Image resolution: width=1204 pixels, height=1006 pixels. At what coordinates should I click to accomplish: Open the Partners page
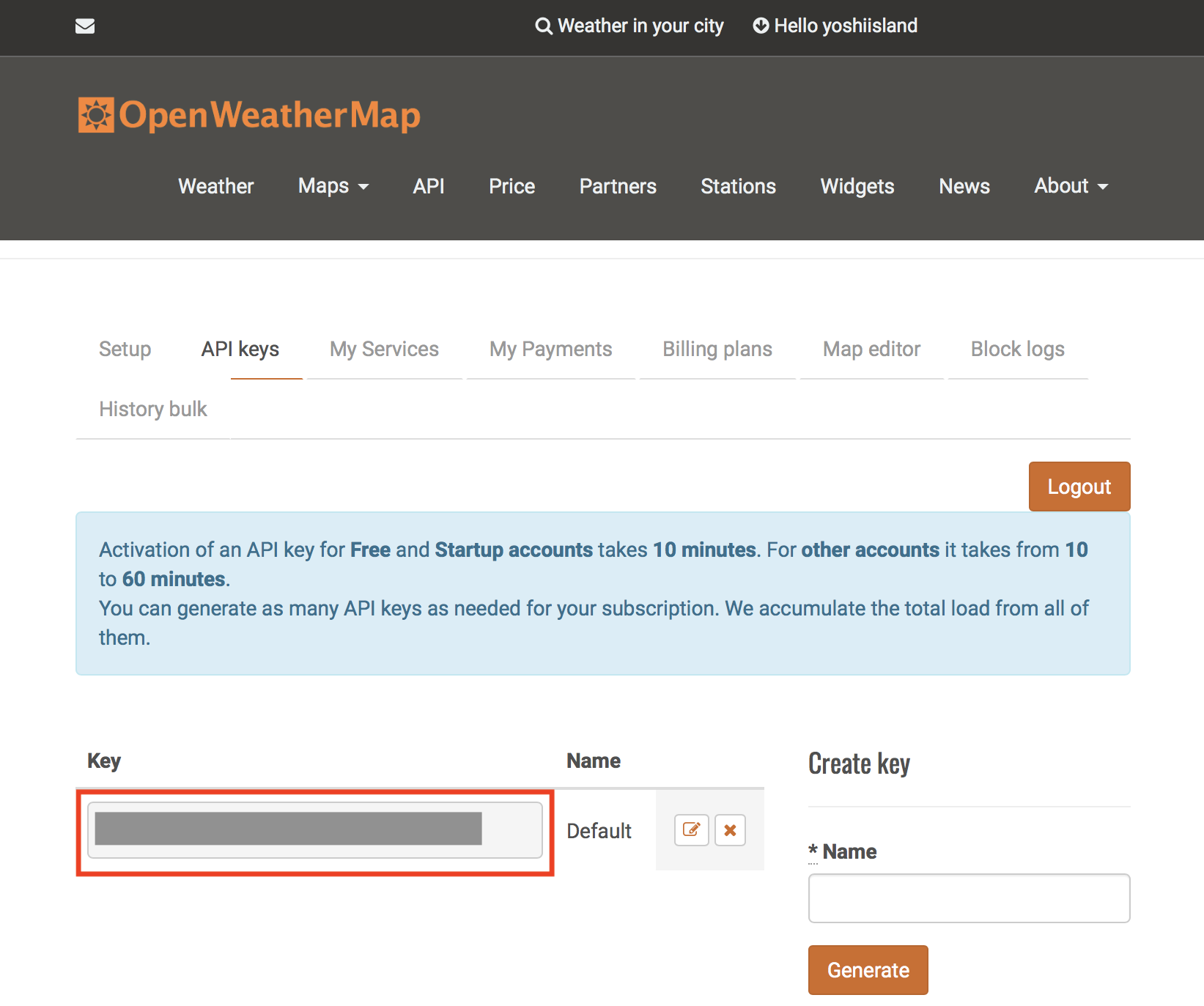(x=618, y=186)
